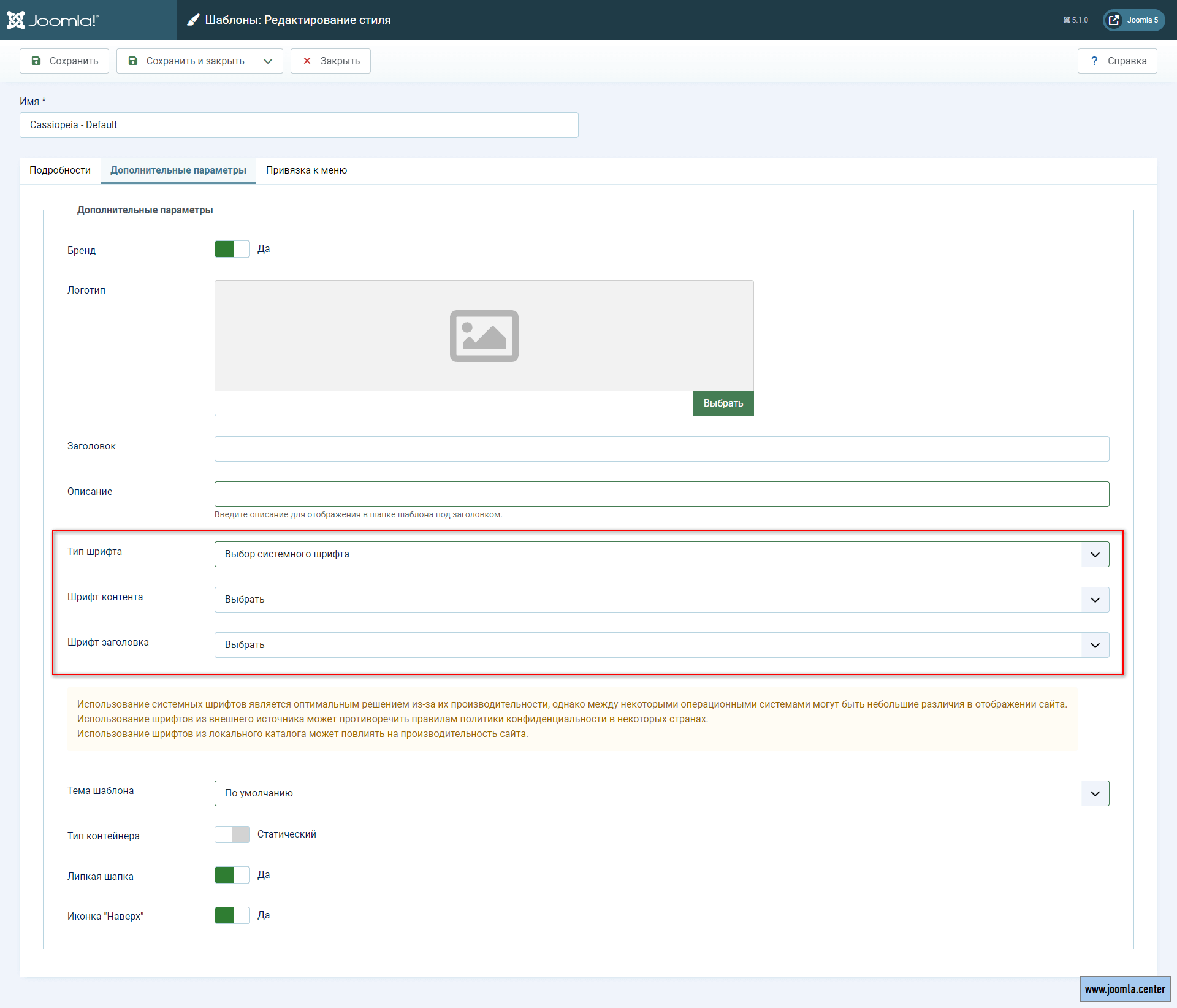The height and width of the screenshot is (1008, 1177).
Task: Toggle the Иконка "Наверх" switch
Action: 232,915
